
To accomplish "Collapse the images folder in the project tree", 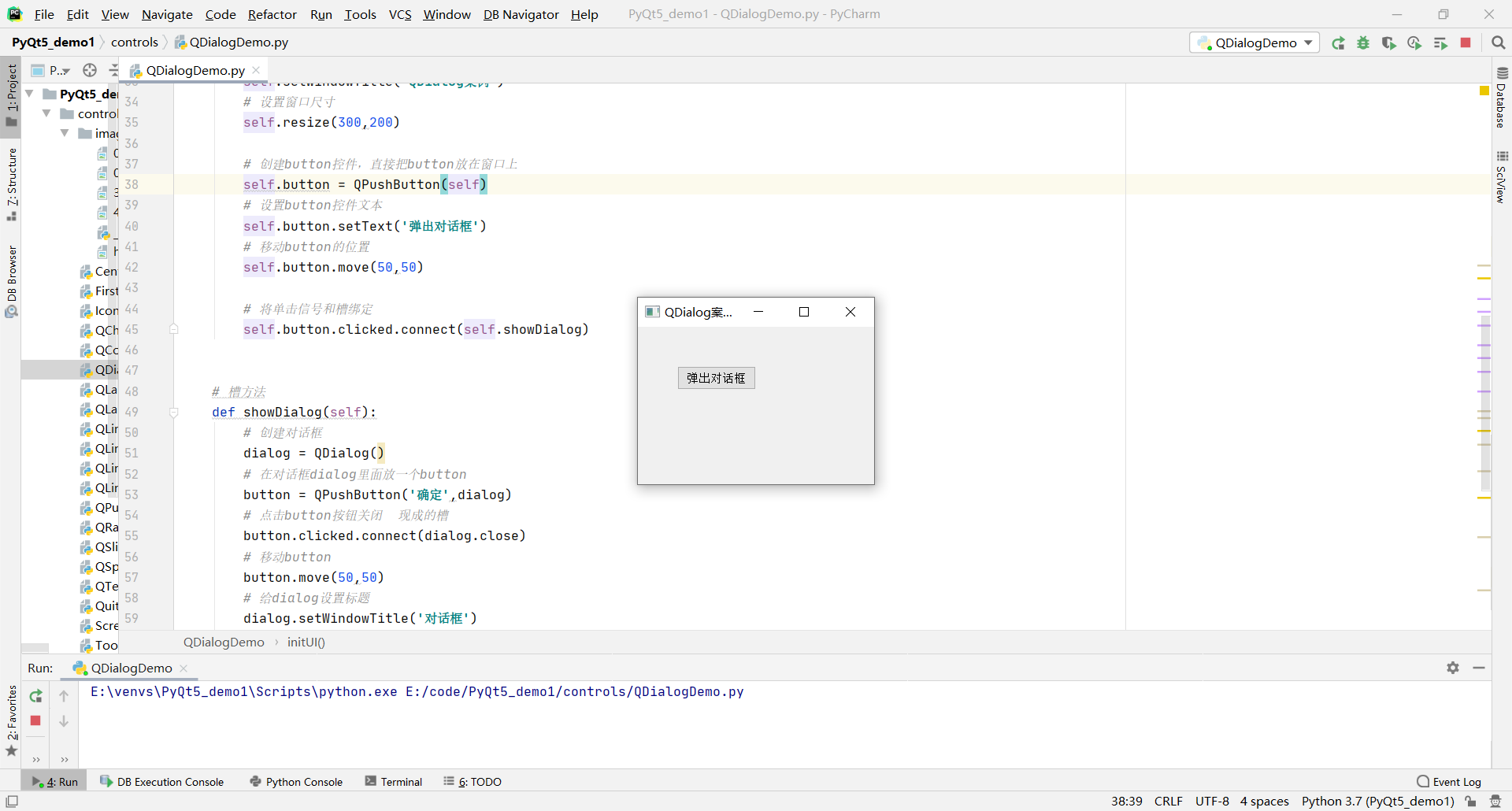I will [65, 133].
